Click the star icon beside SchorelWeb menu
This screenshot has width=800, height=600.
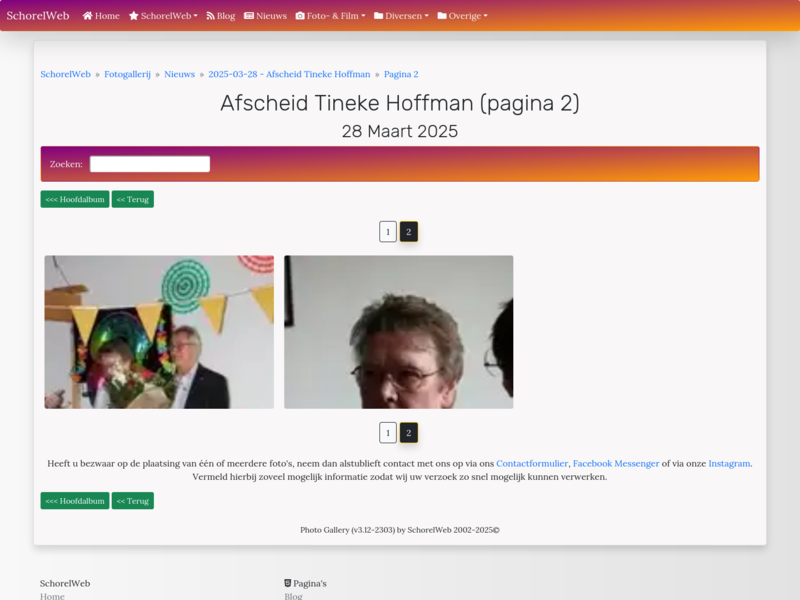[134, 16]
